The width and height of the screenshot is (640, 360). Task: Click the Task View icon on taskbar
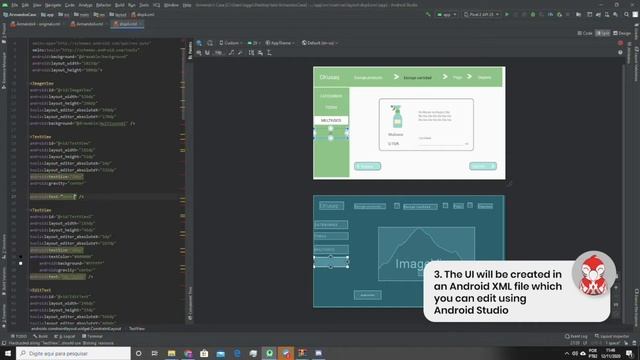155,353
